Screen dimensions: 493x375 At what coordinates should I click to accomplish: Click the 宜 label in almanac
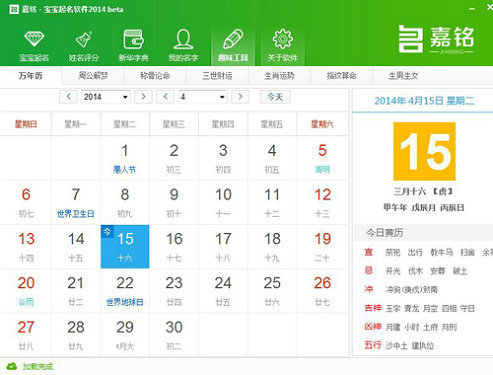click(x=368, y=252)
